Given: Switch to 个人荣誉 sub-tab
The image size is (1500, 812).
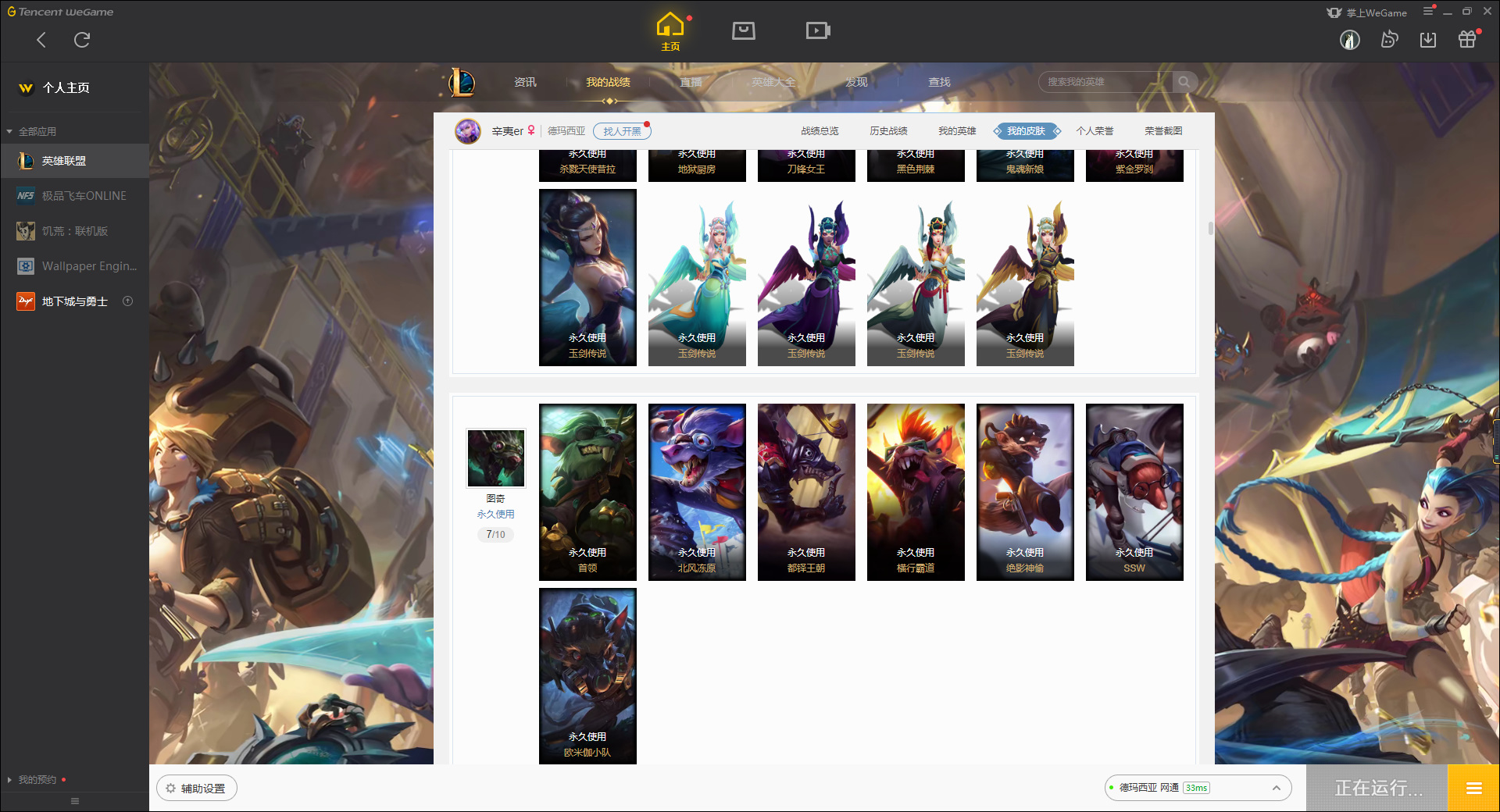Looking at the screenshot, I should tap(1095, 131).
